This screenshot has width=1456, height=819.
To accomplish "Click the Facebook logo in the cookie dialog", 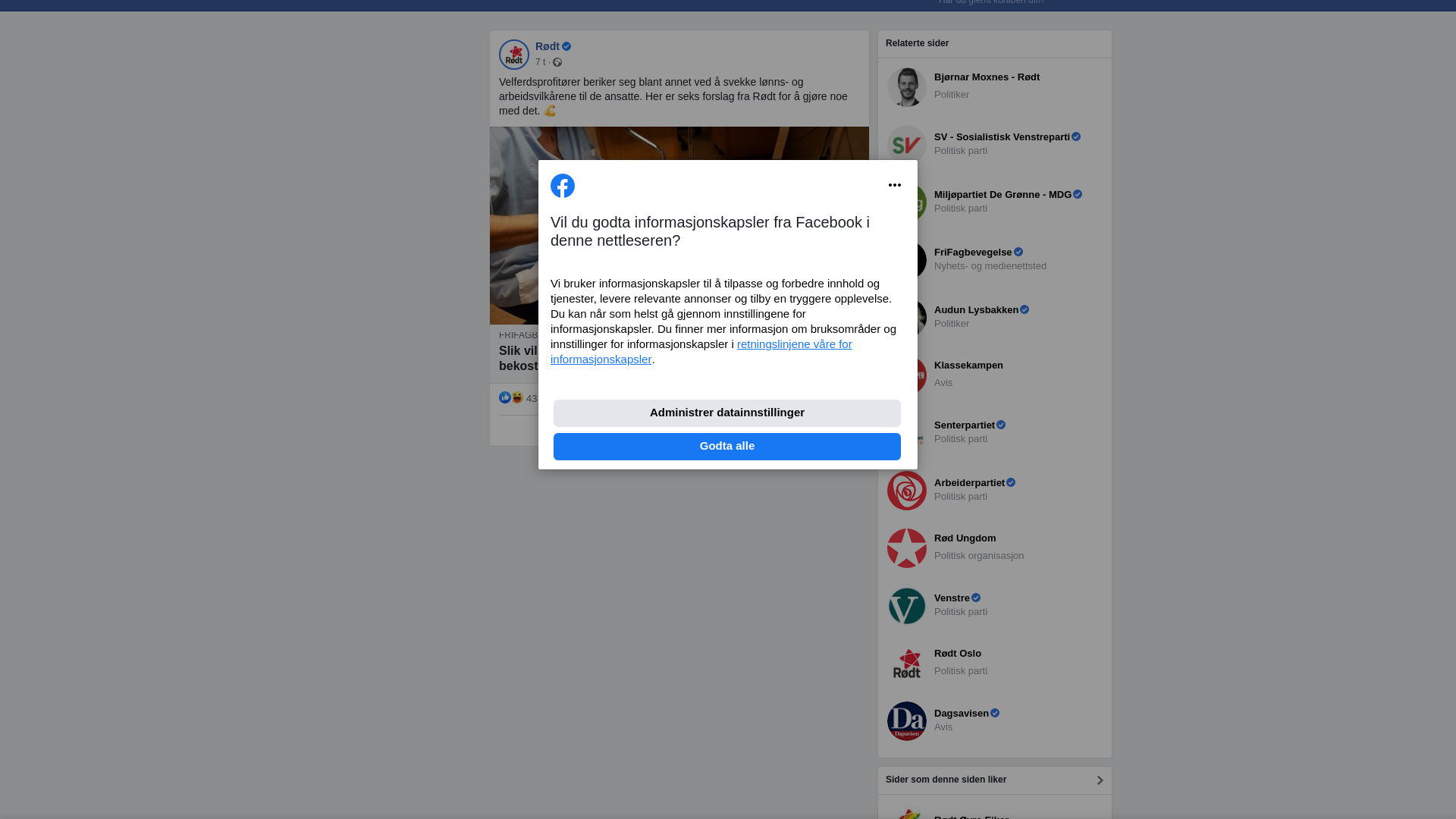I will pyautogui.click(x=562, y=186).
